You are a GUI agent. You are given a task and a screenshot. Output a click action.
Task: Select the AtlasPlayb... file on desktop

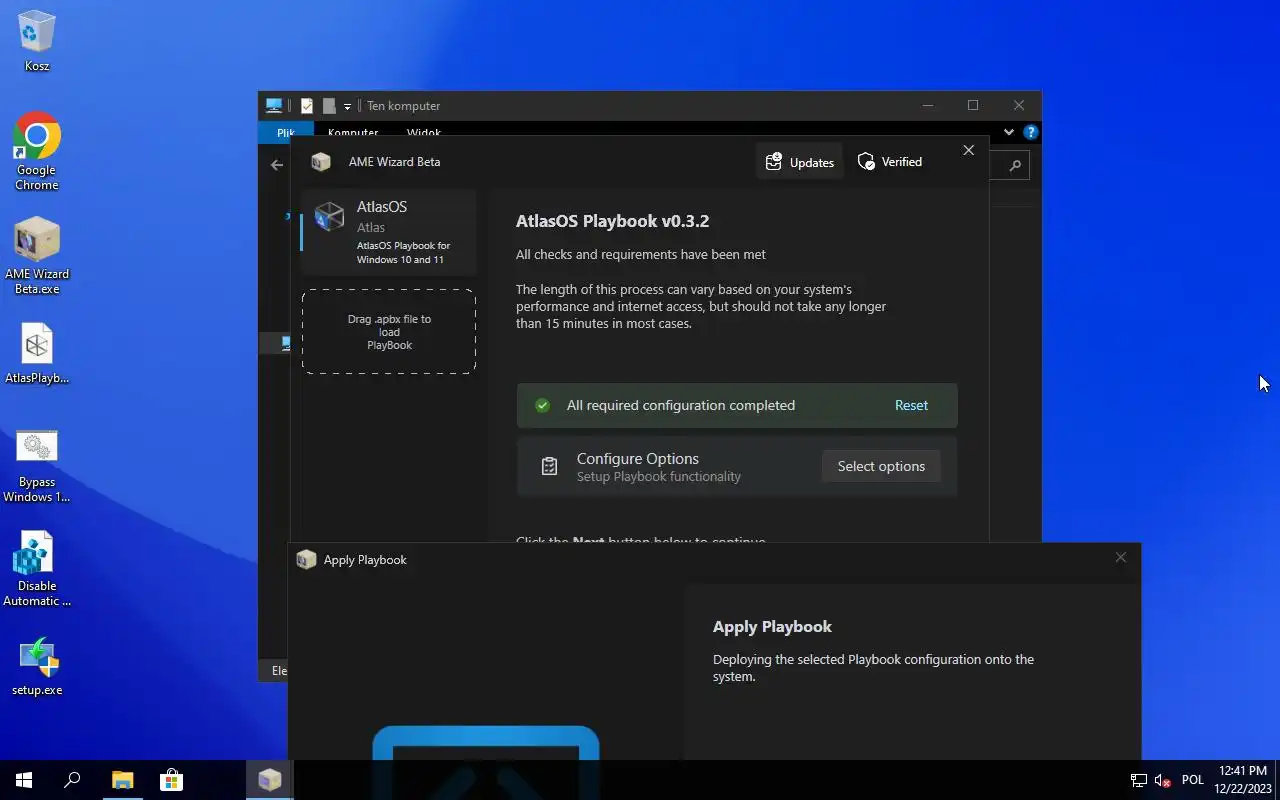click(x=37, y=354)
